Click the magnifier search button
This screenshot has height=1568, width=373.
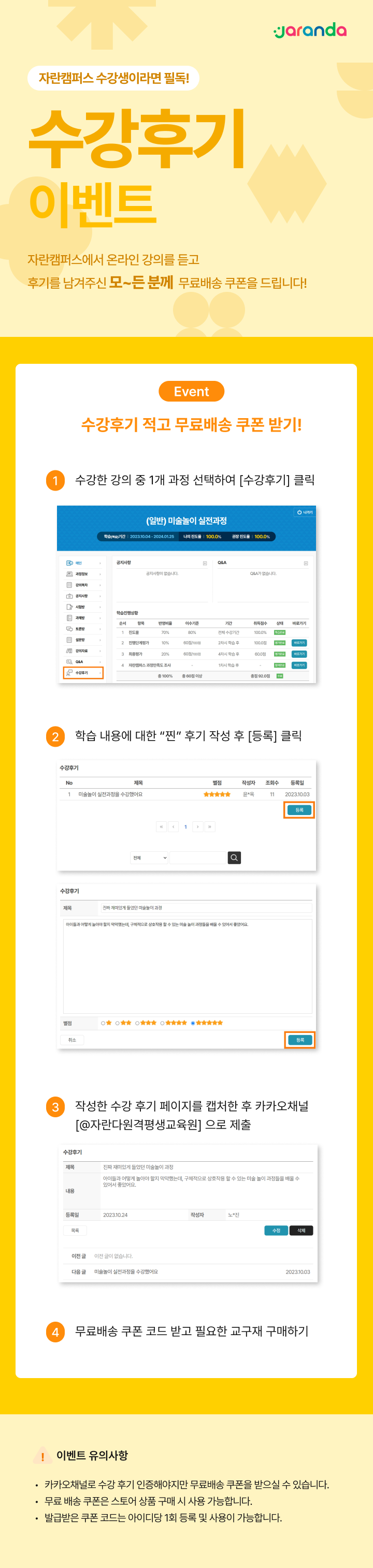234,857
